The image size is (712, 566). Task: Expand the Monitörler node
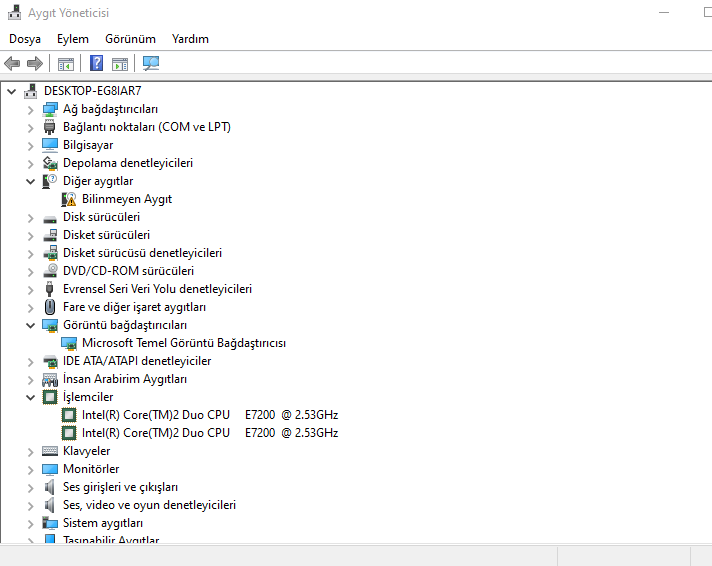coord(30,470)
